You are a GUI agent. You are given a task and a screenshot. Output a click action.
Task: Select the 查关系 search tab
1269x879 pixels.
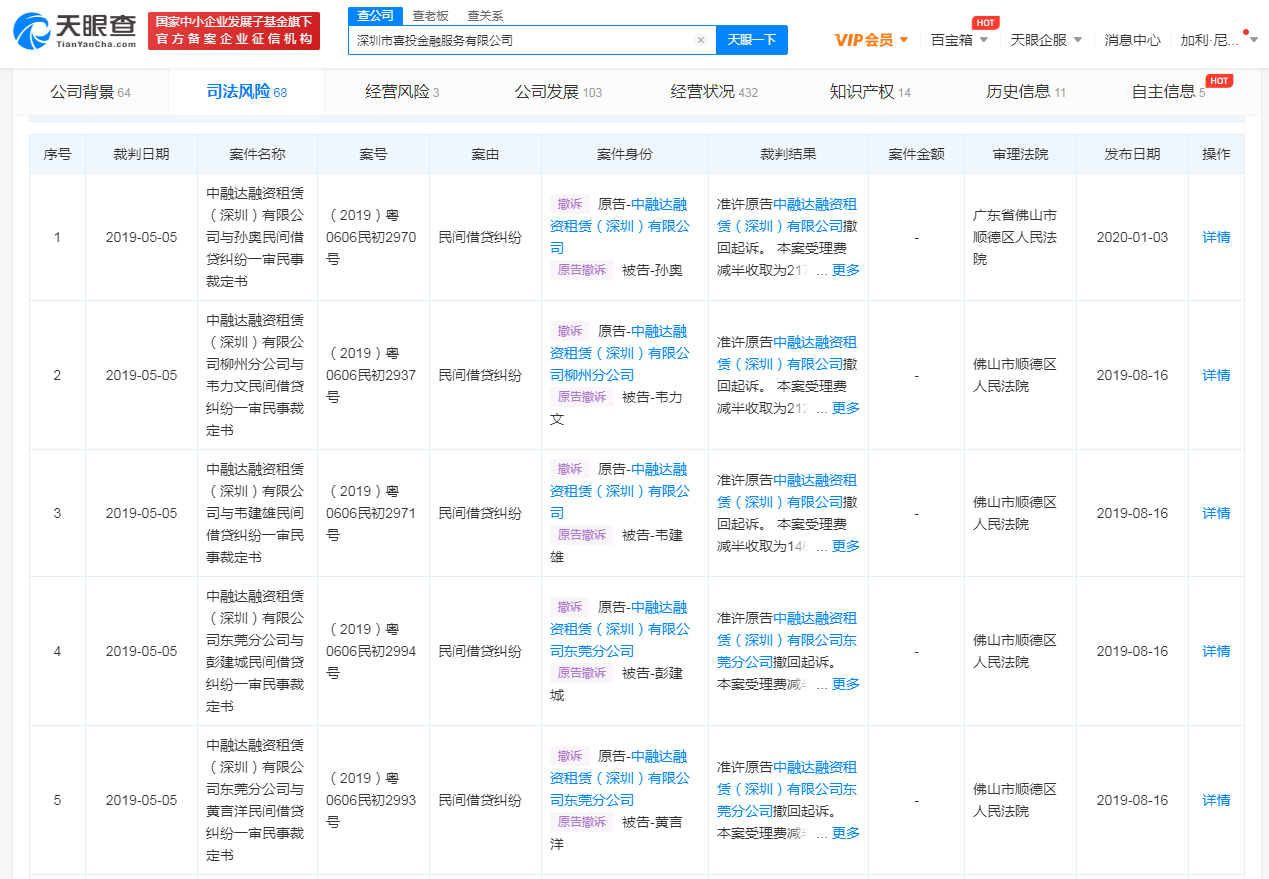click(x=485, y=16)
